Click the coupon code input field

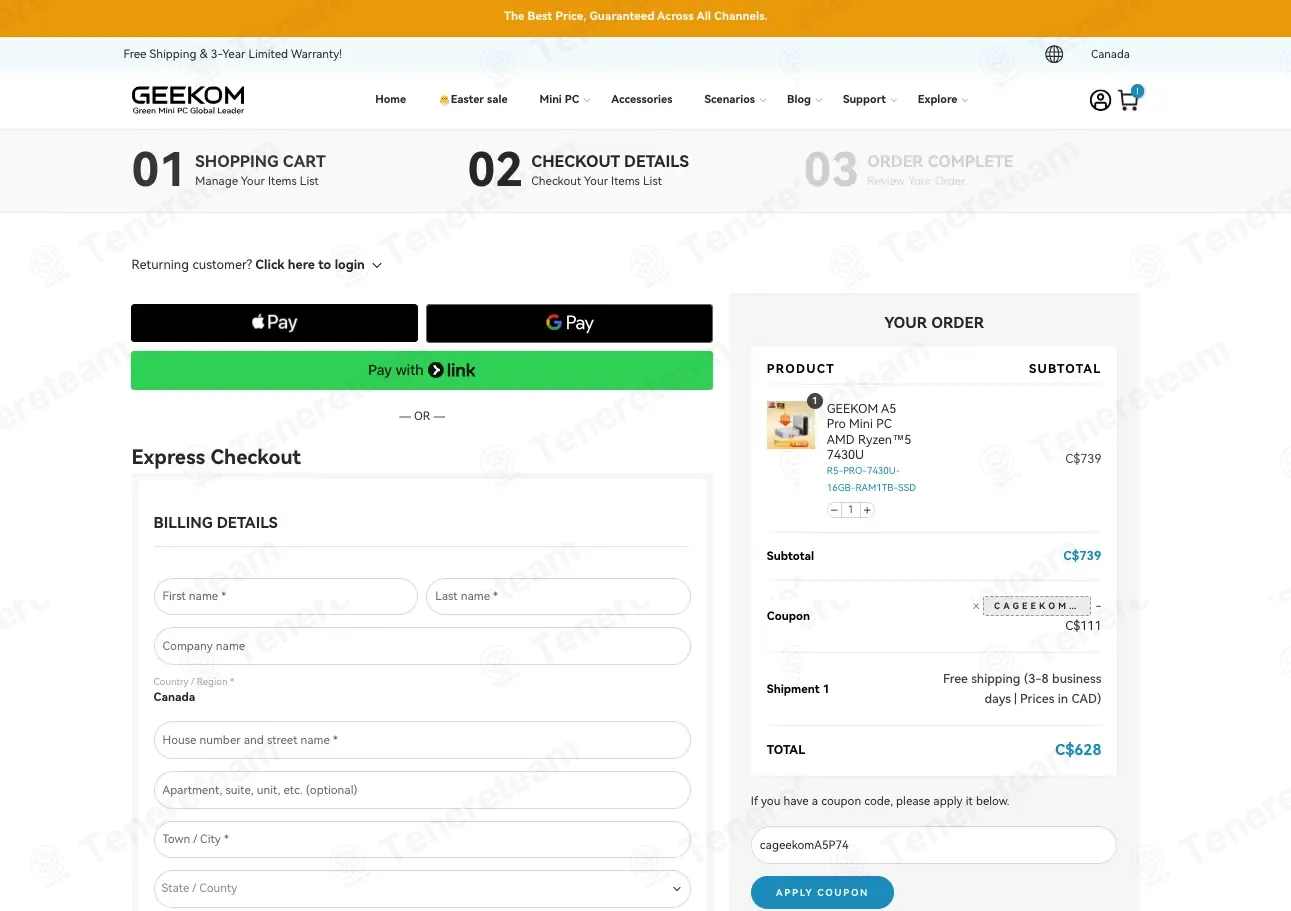933,845
